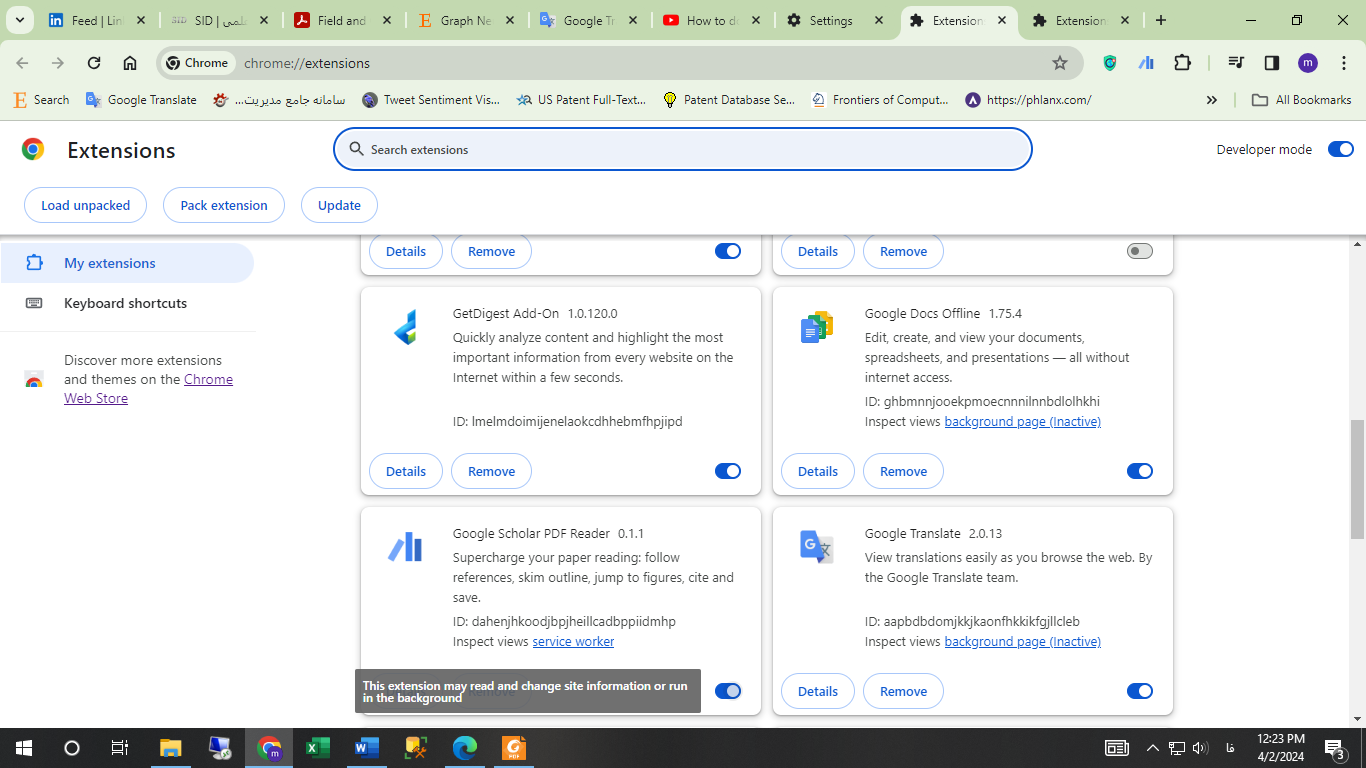Open the notification center icon

click(1335, 748)
